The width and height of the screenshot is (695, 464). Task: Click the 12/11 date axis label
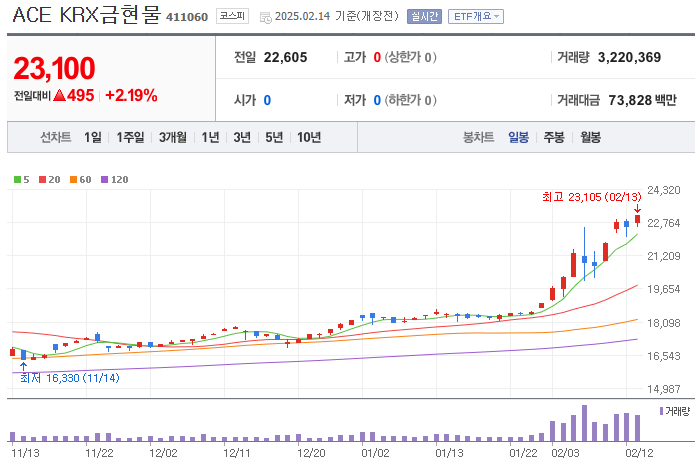pyautogui.click(x=237, y=453)
